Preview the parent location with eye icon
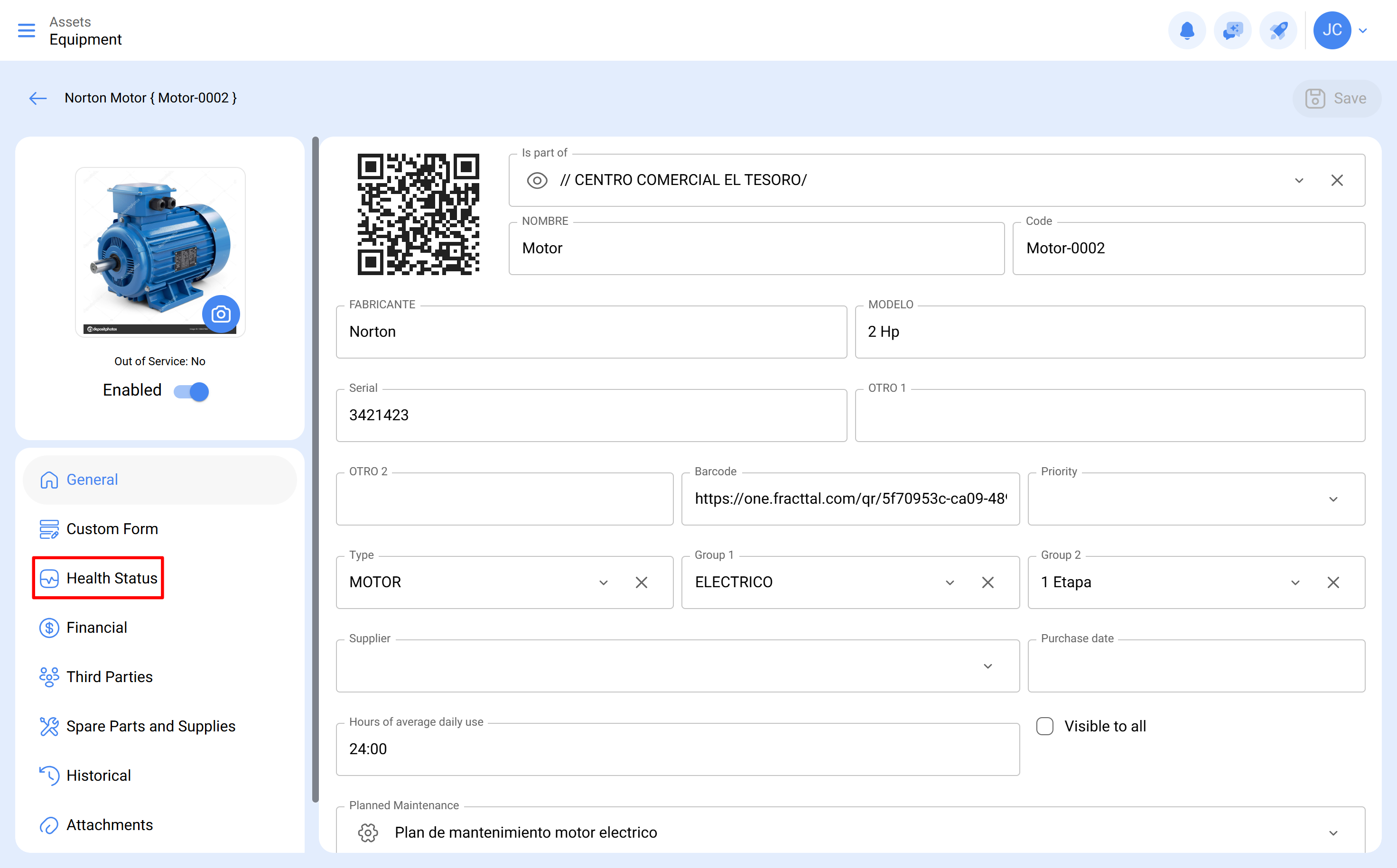This screenshot has width=1397, height=868. [x=537, y=180]
